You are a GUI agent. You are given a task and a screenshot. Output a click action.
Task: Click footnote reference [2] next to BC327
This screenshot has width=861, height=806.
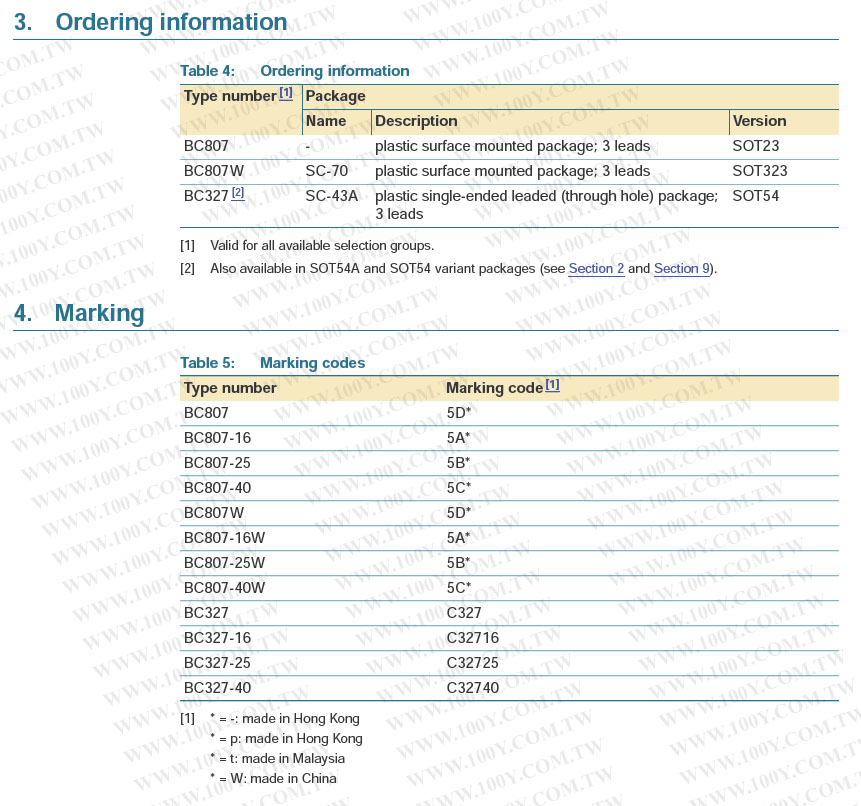238,193
